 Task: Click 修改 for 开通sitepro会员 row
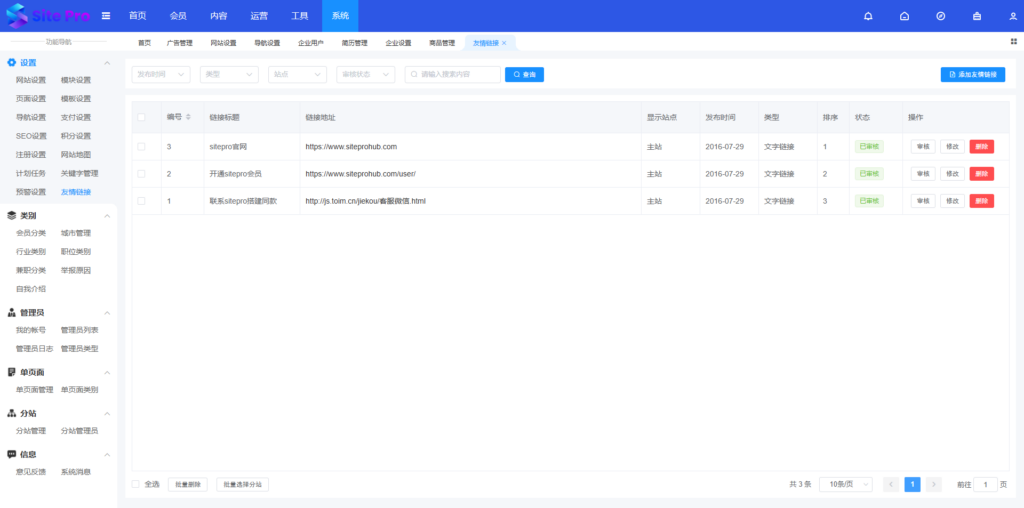point(952,174)
